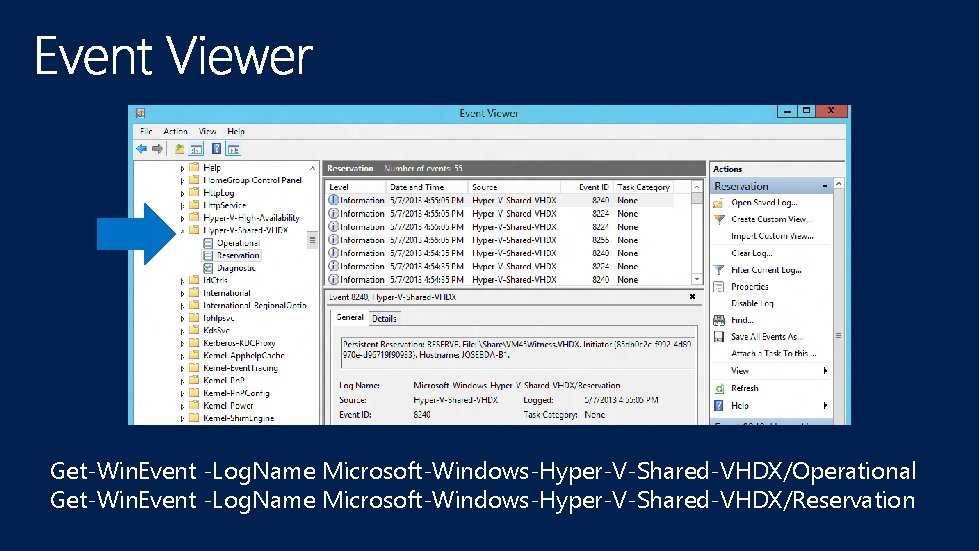Expand the KdsSvc node

[182, 331]
